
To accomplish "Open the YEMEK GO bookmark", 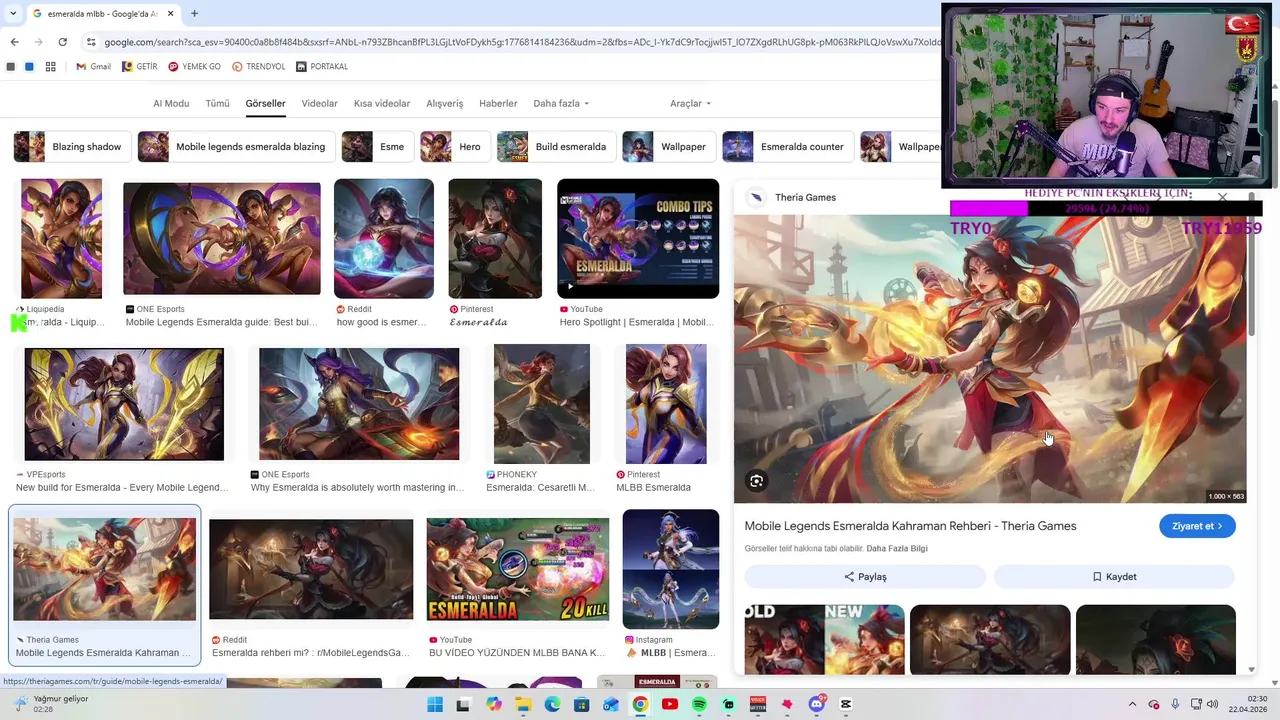I will 194,67.
